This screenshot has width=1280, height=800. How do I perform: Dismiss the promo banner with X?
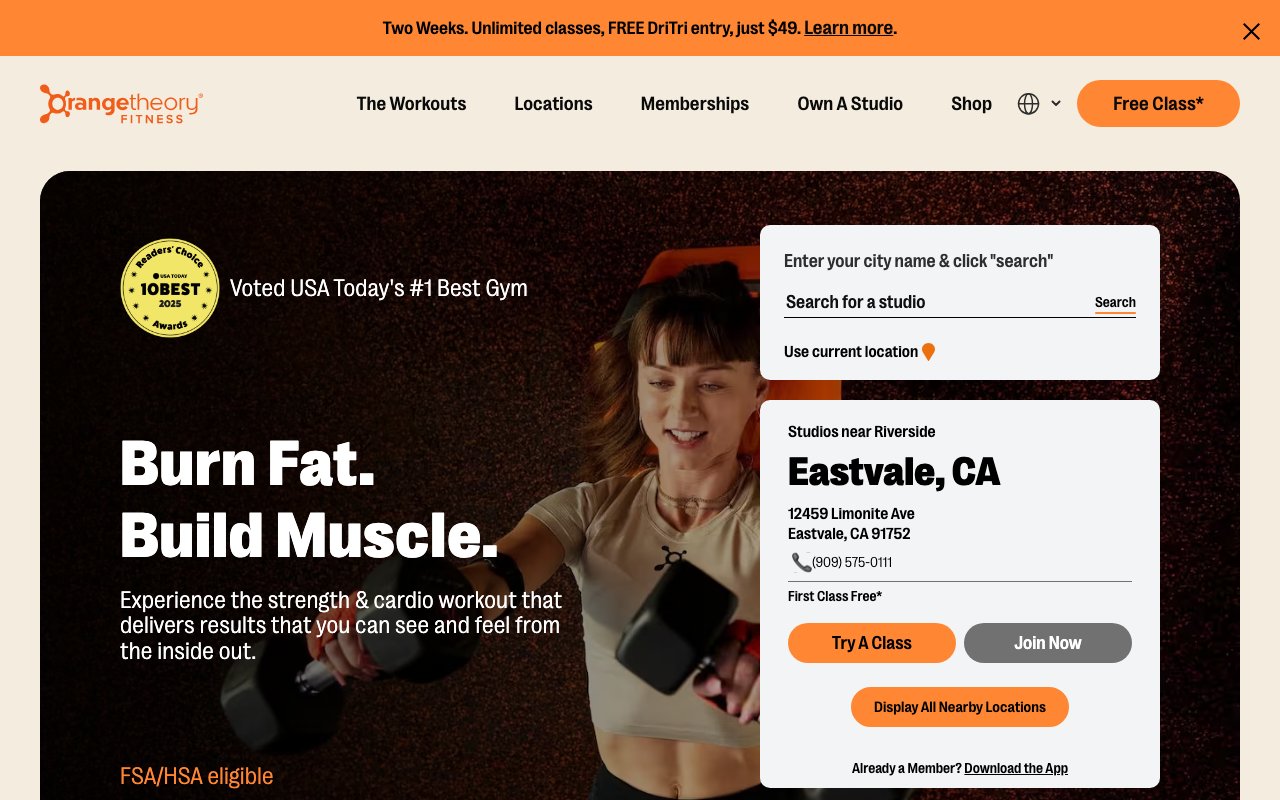point(1251,31)
